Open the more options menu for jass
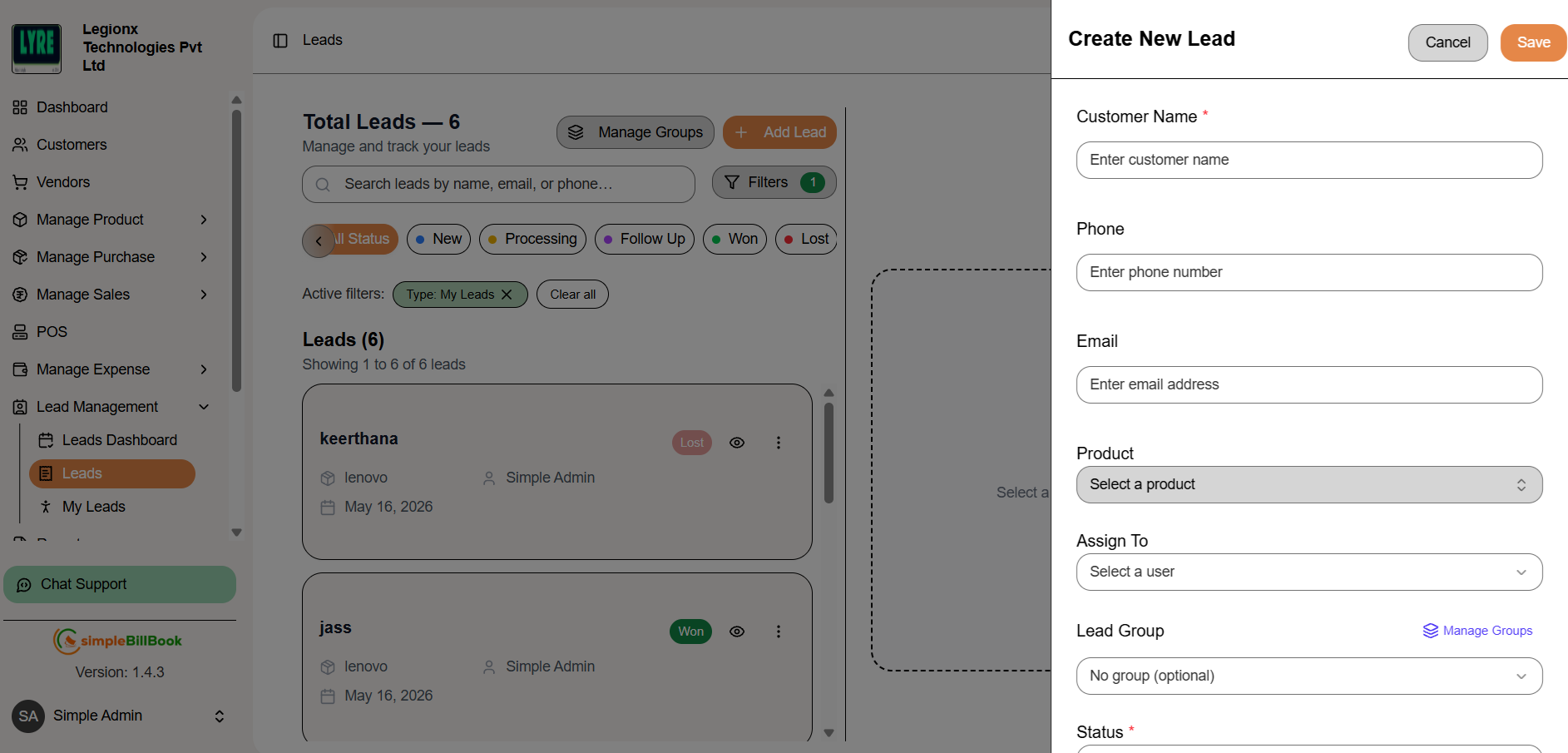The width and height of the screenshot is (1568, 753). [779, 632]
